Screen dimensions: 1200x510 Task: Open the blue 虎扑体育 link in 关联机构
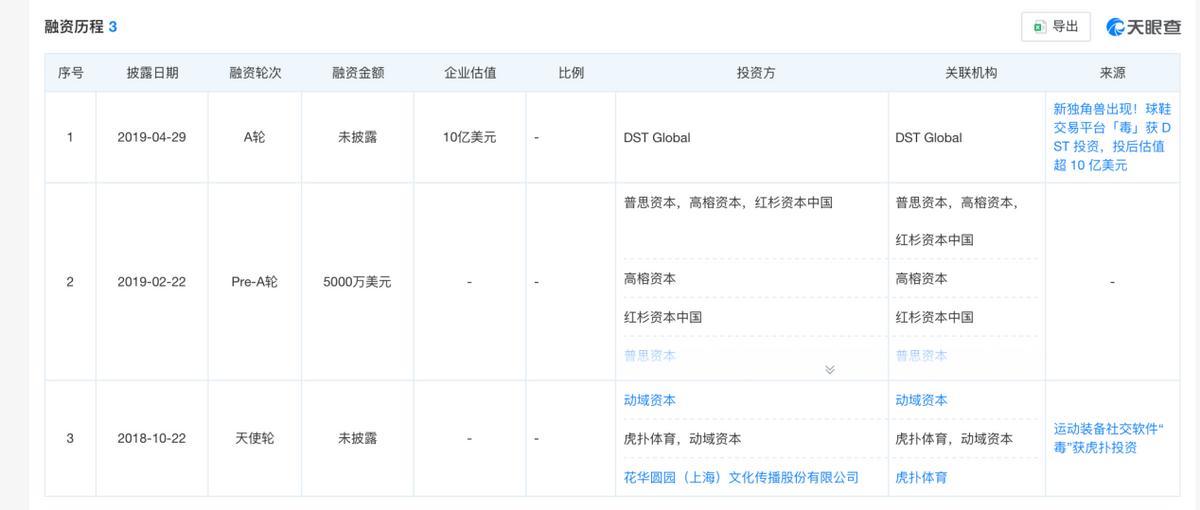point(921,478)
